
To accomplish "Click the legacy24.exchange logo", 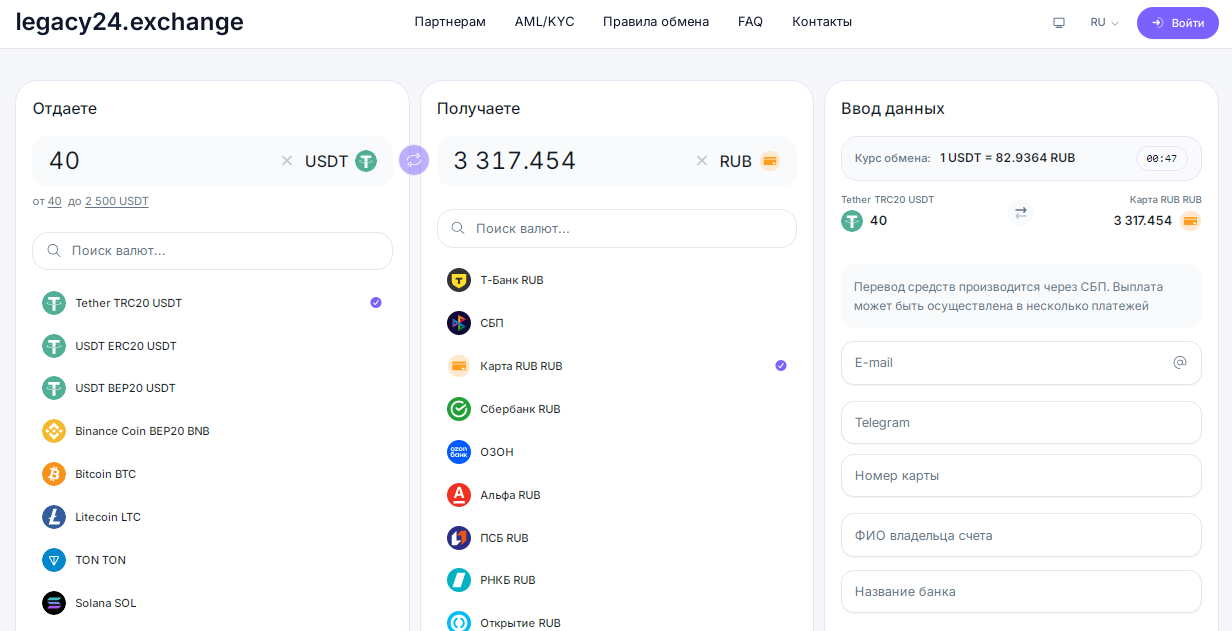I will (130, 22).
